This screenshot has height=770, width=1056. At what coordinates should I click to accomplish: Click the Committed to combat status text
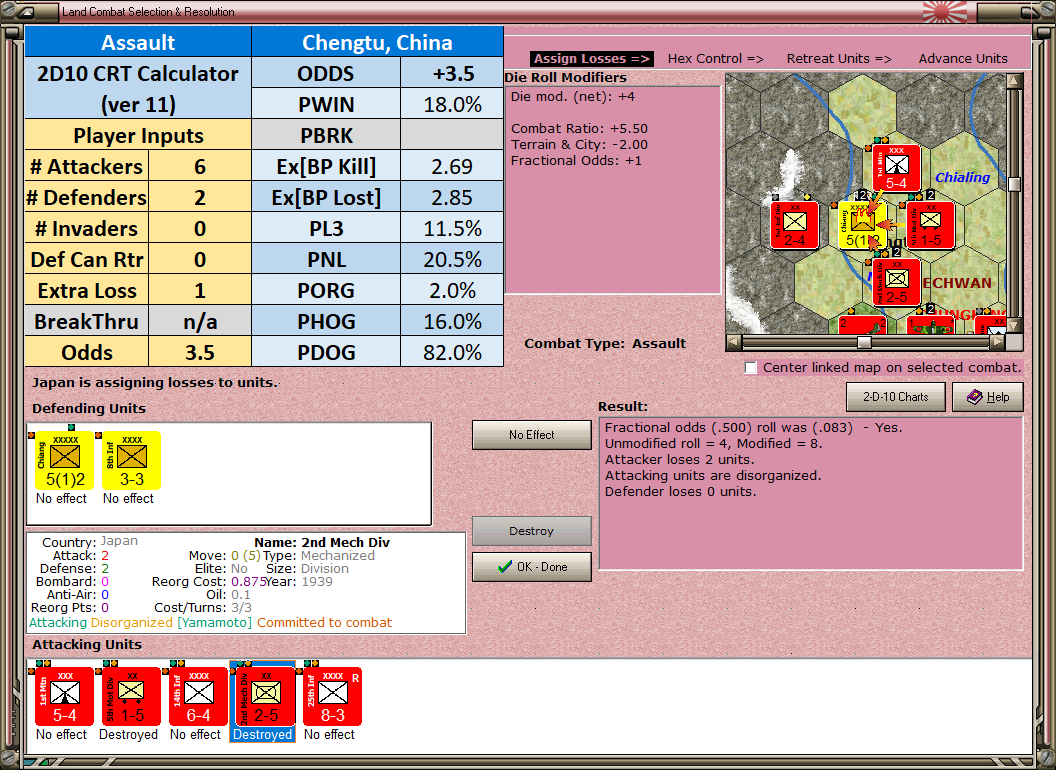click(324, 622)
